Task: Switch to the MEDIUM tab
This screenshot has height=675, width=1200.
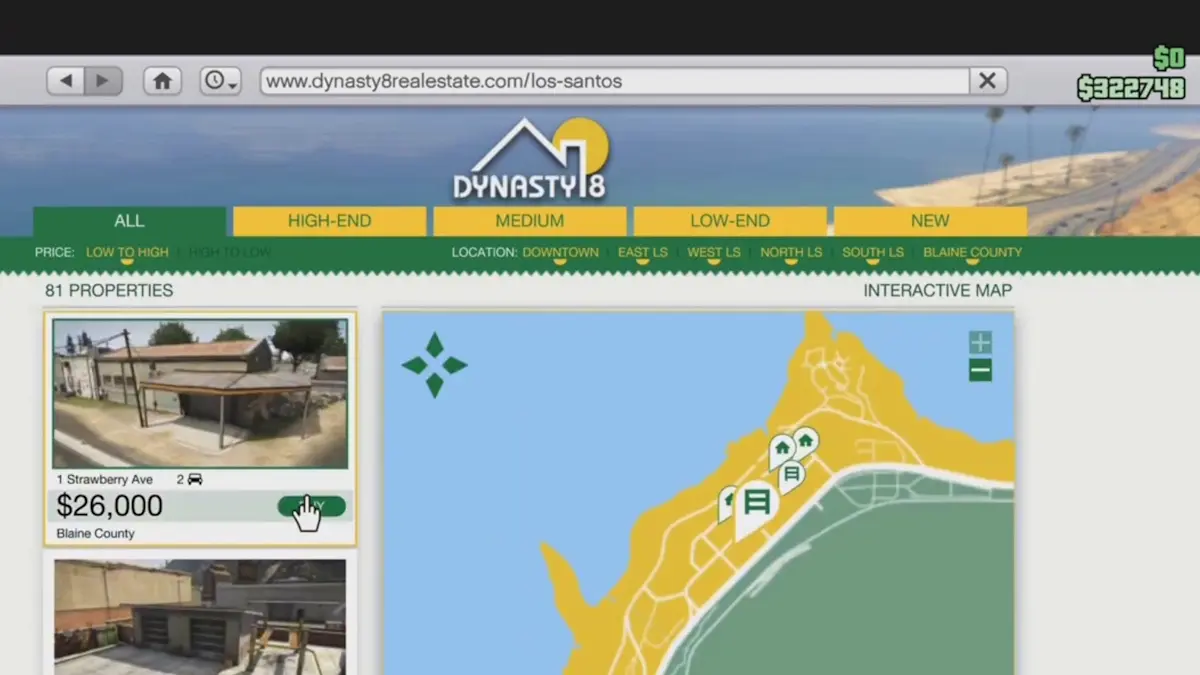Action: pyautogui.click(x=530, y=221)
